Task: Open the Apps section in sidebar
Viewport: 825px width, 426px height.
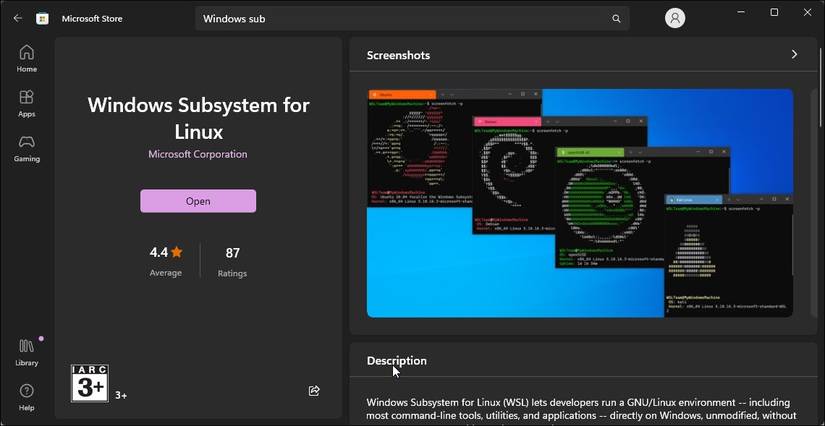Action: tap(26, 104)
